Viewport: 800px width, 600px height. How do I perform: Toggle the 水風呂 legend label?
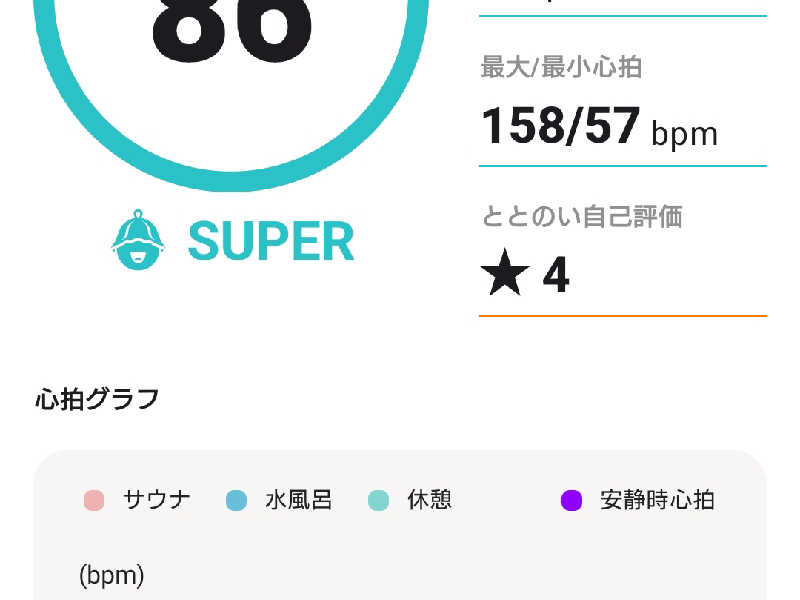(299, 499)
